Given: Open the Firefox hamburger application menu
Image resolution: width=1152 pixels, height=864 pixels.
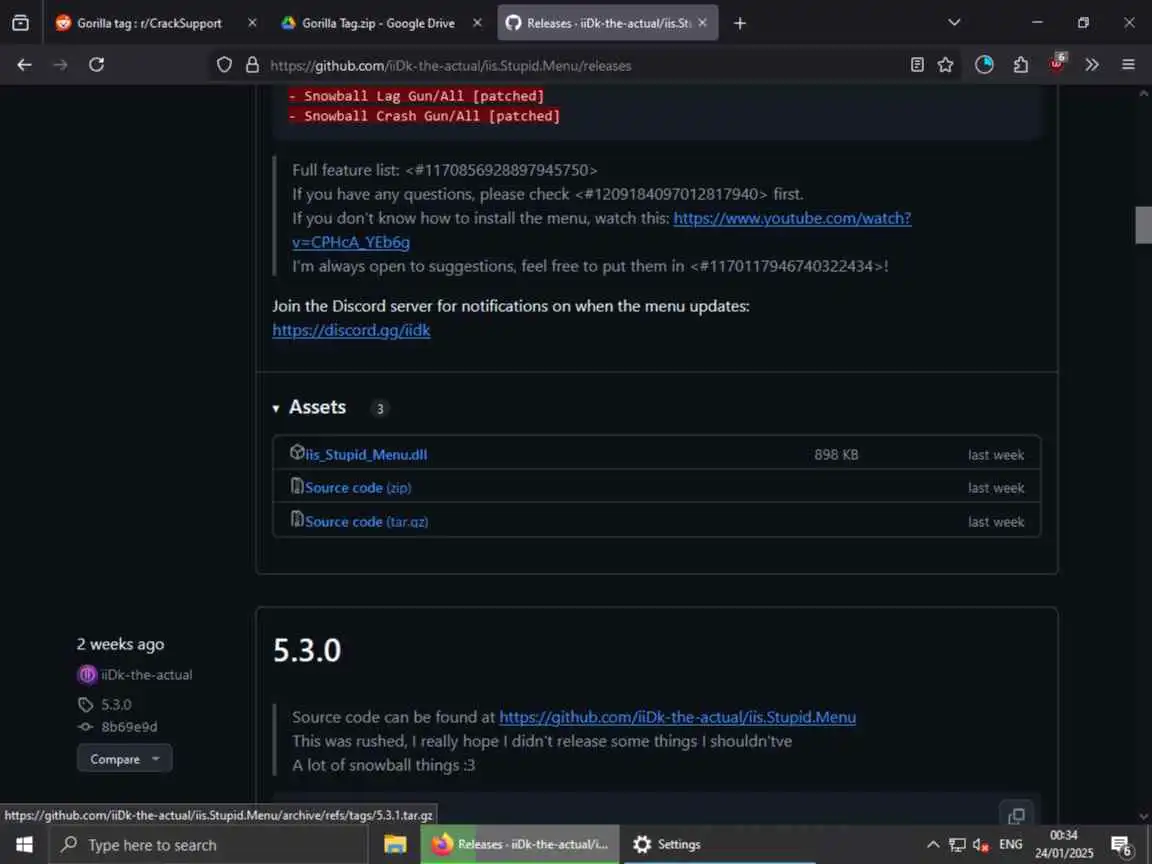Looking at the screenshot, I should click(1128, 65).
